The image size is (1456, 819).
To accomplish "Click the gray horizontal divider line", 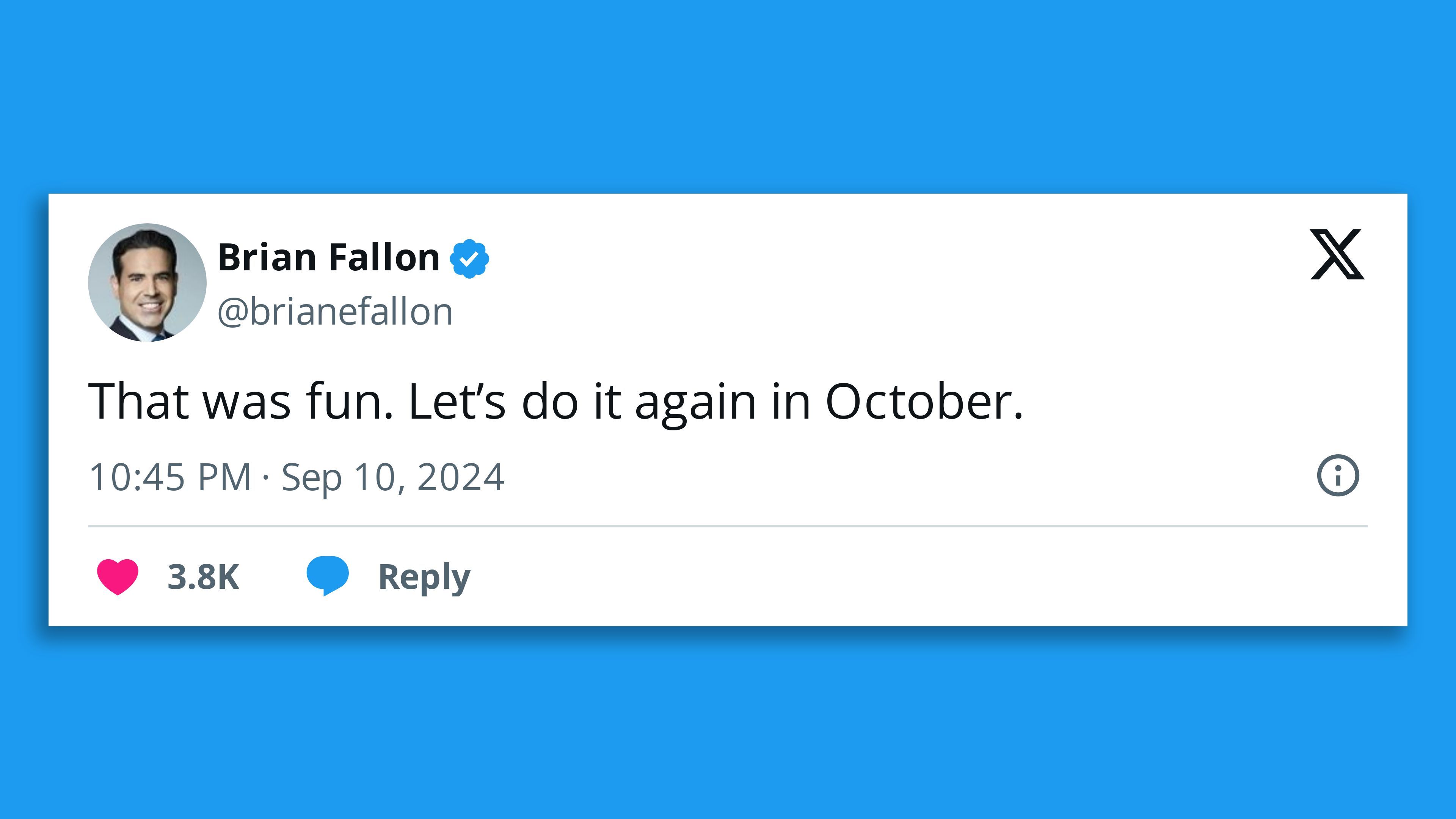I will [728, 526].
